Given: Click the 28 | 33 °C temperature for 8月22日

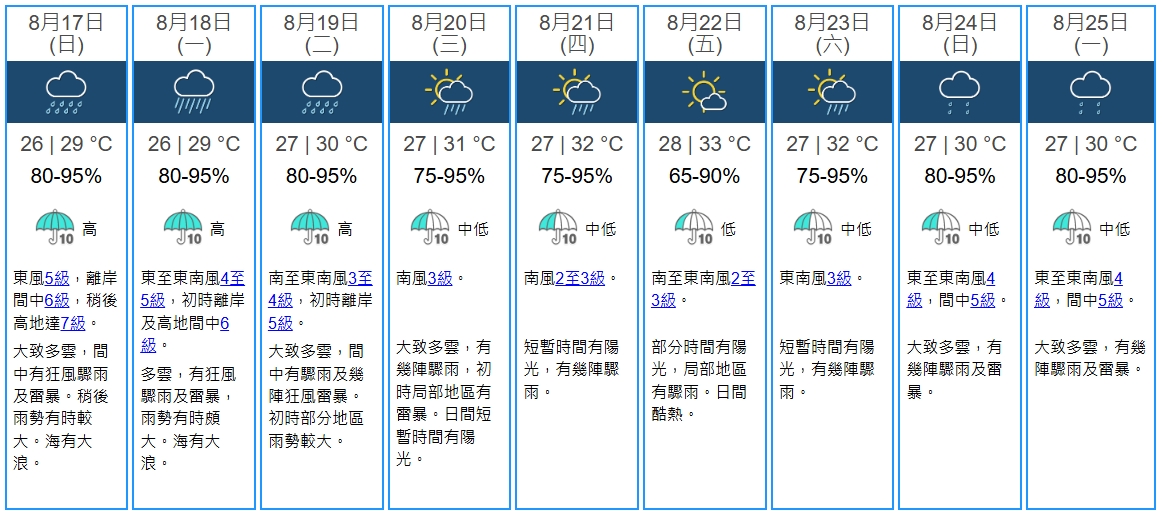Looking at the screenshot, I should click(x=705, y=144).
